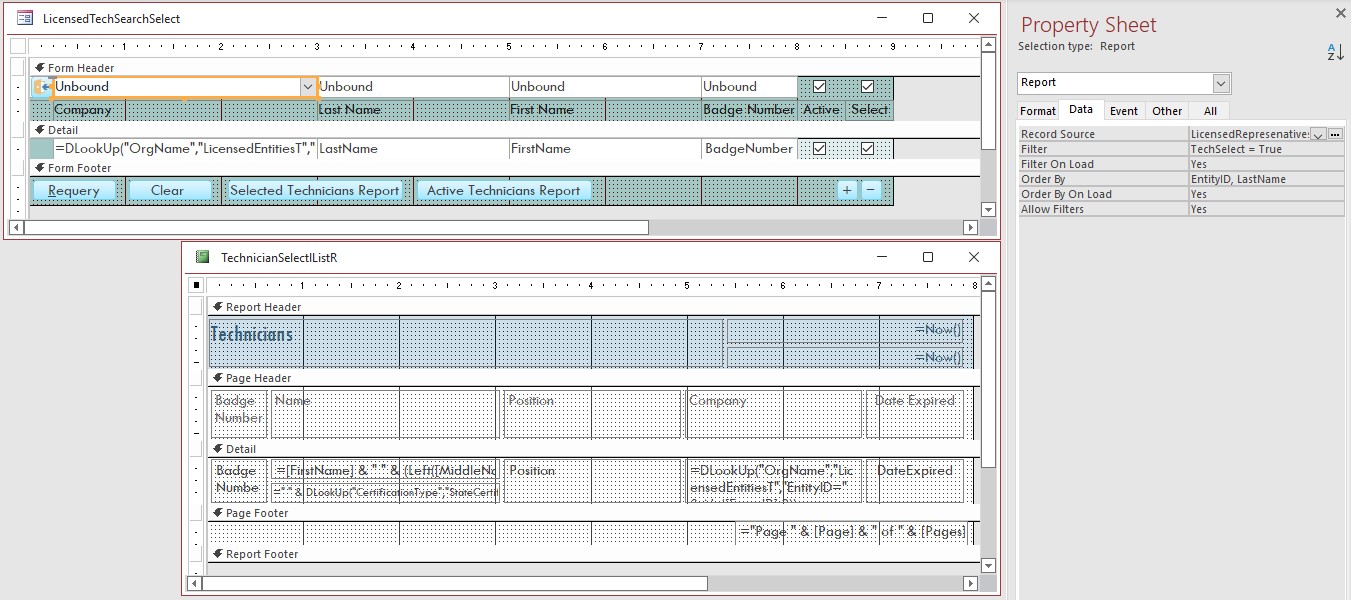Minimize the TechnicianSelectIListR window

click(881, 257)
